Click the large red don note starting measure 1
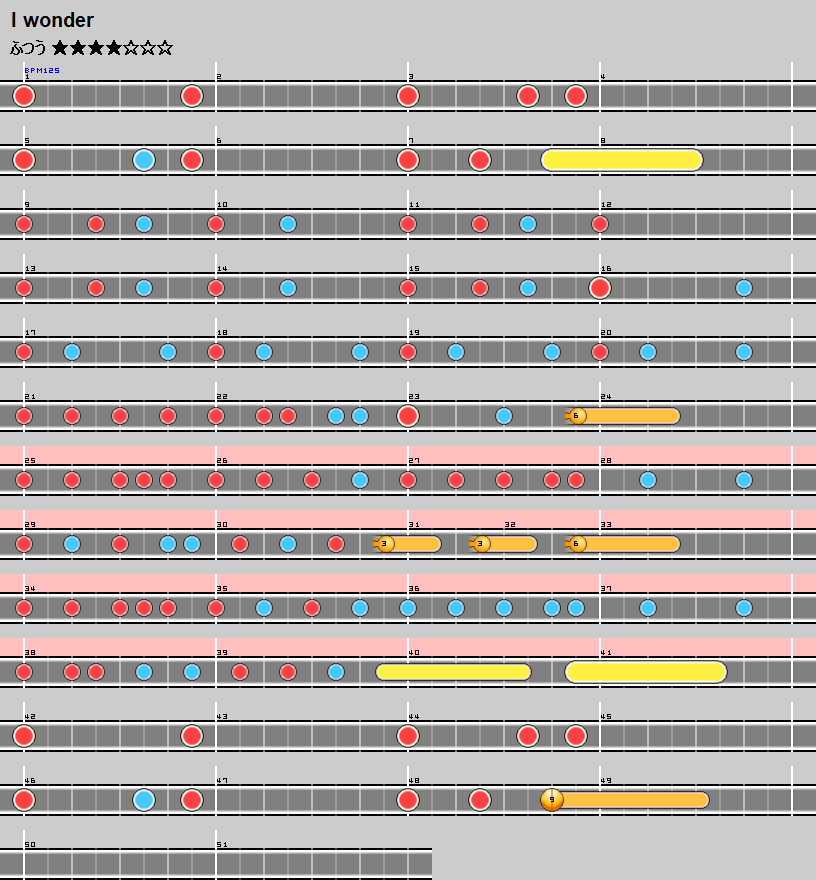The image size is (816, 880). pyautogui.click(x=24, y=96)
